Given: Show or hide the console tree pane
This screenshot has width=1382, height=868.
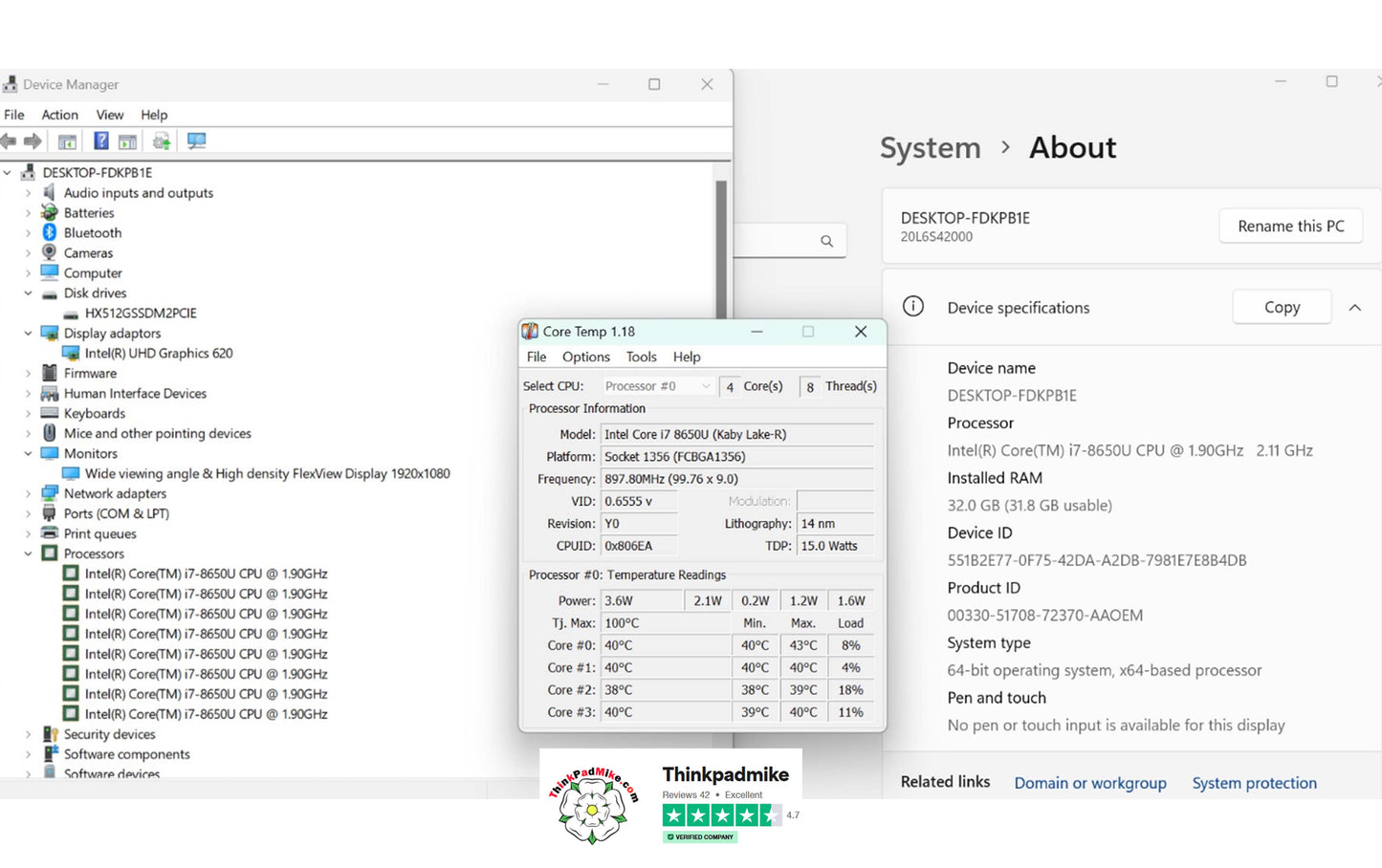Looking at the screenshot, I should (67, 141).
